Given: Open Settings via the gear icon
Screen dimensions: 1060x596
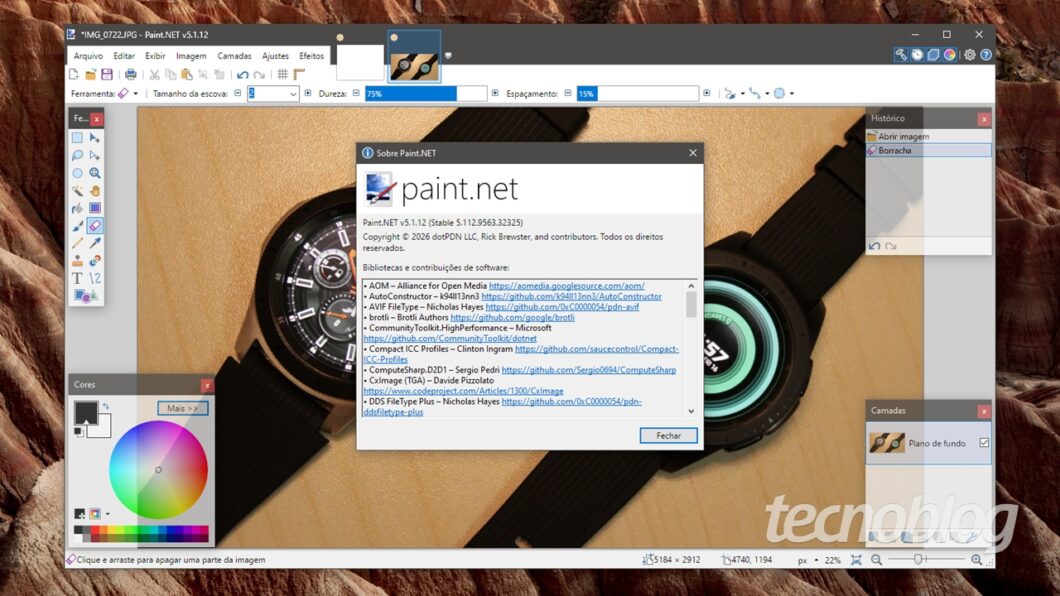Looking at the screenshot, I should pyautogui.click(x=970, y=55).
